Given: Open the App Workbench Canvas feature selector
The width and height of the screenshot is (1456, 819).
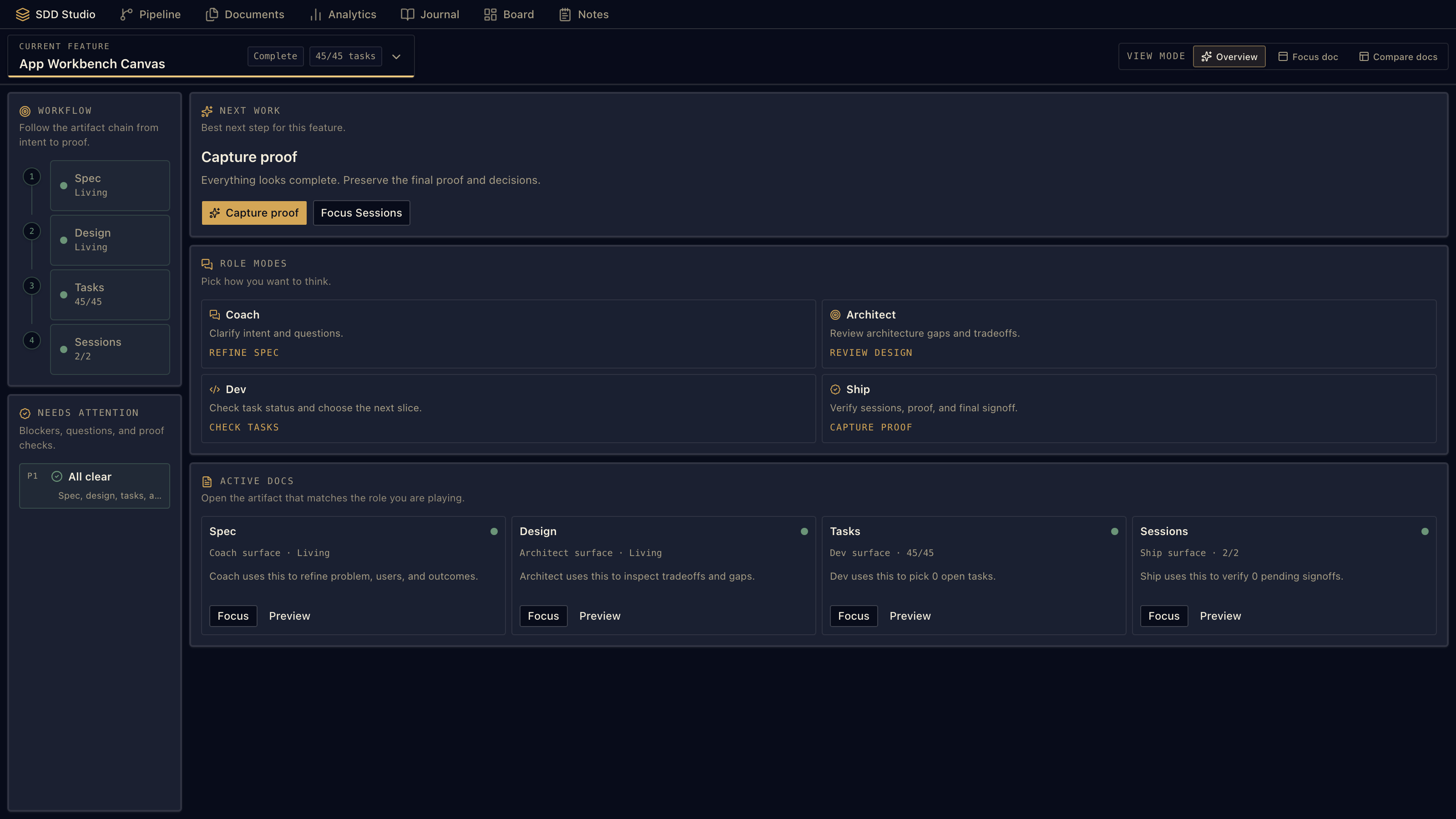Looking at the screenshot, I should pyautogui.click(x=211, y=56).
